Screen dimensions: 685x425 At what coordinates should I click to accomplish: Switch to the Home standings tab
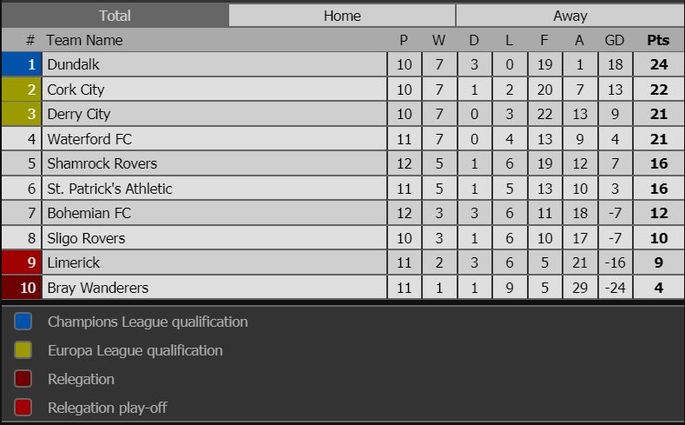point(342,16)
